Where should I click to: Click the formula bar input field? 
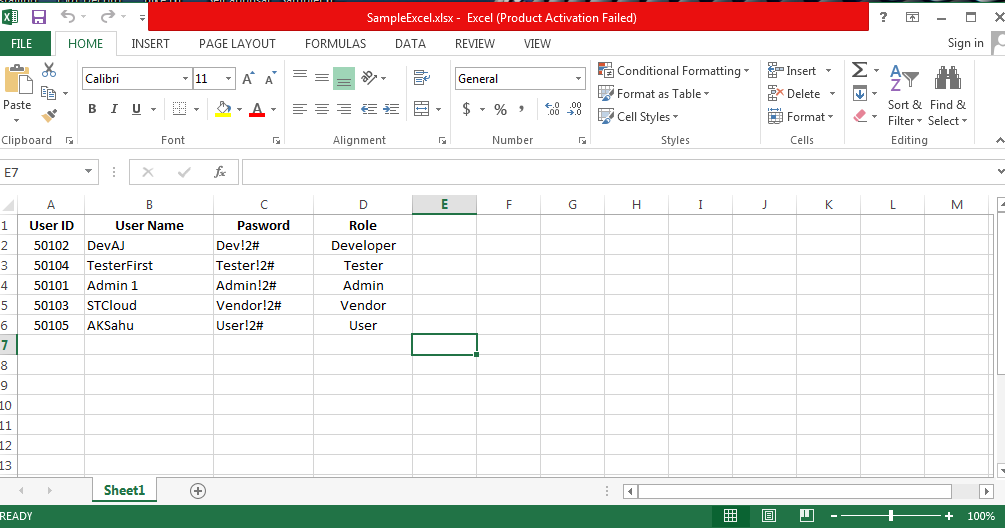click(x=619, y=172)
